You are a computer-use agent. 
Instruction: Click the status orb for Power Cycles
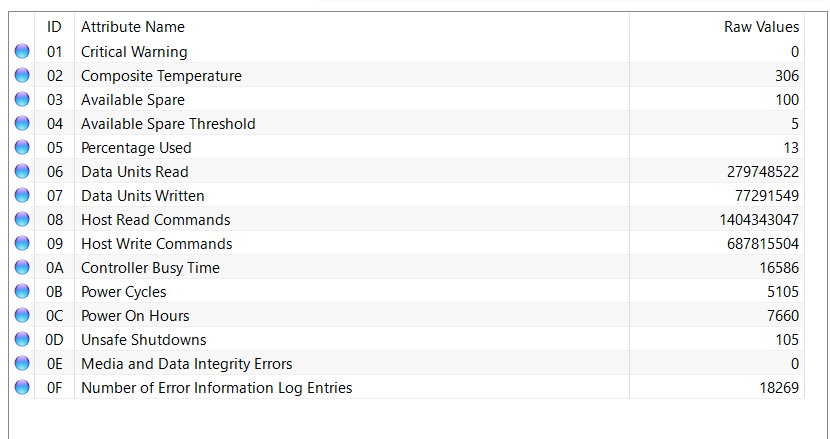tap(22, 291)
